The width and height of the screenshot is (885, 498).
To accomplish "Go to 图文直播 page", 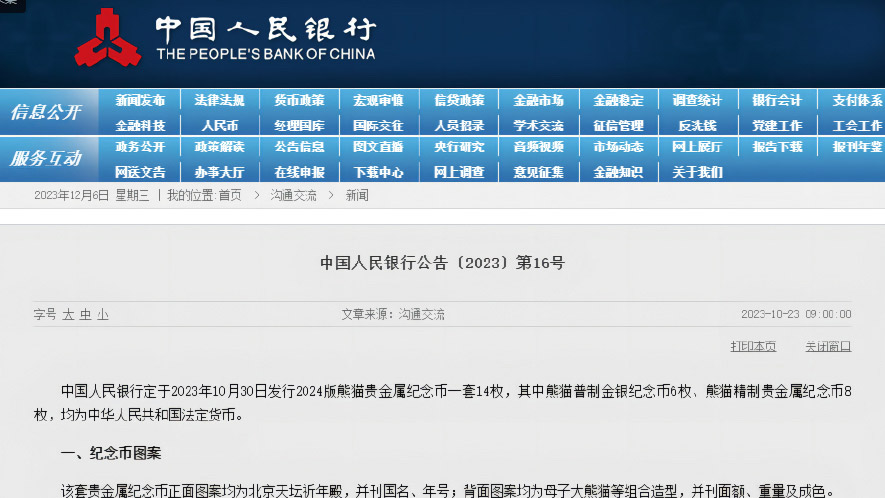I will (x=378, y=147).
